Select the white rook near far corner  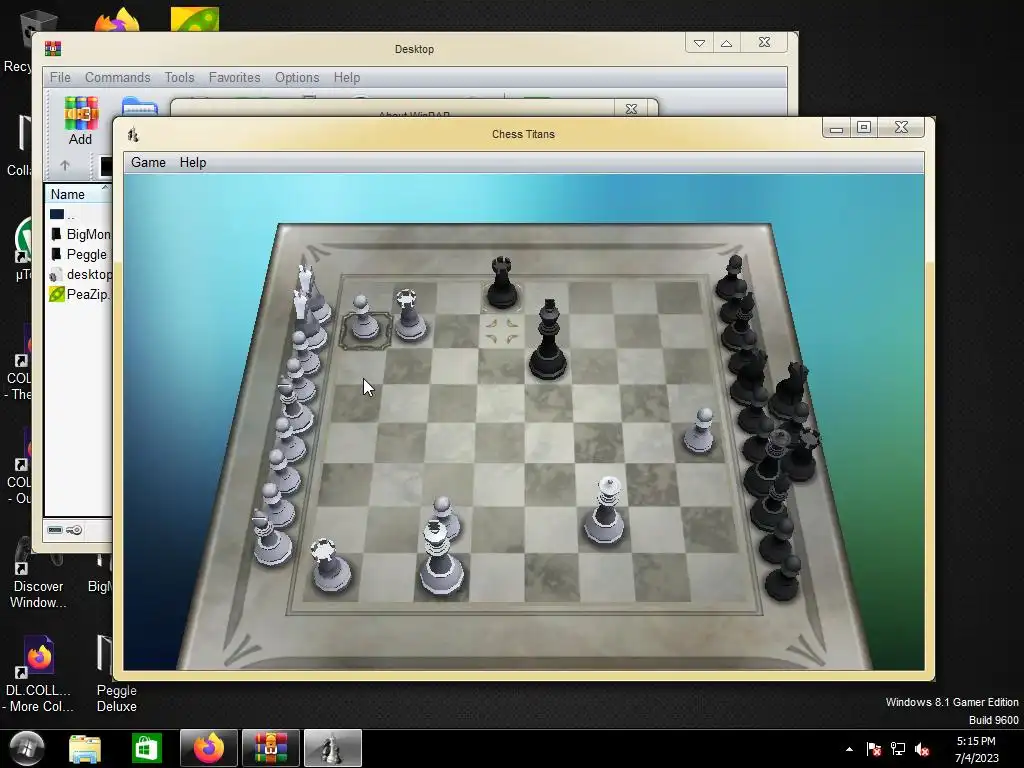(409, 315)
